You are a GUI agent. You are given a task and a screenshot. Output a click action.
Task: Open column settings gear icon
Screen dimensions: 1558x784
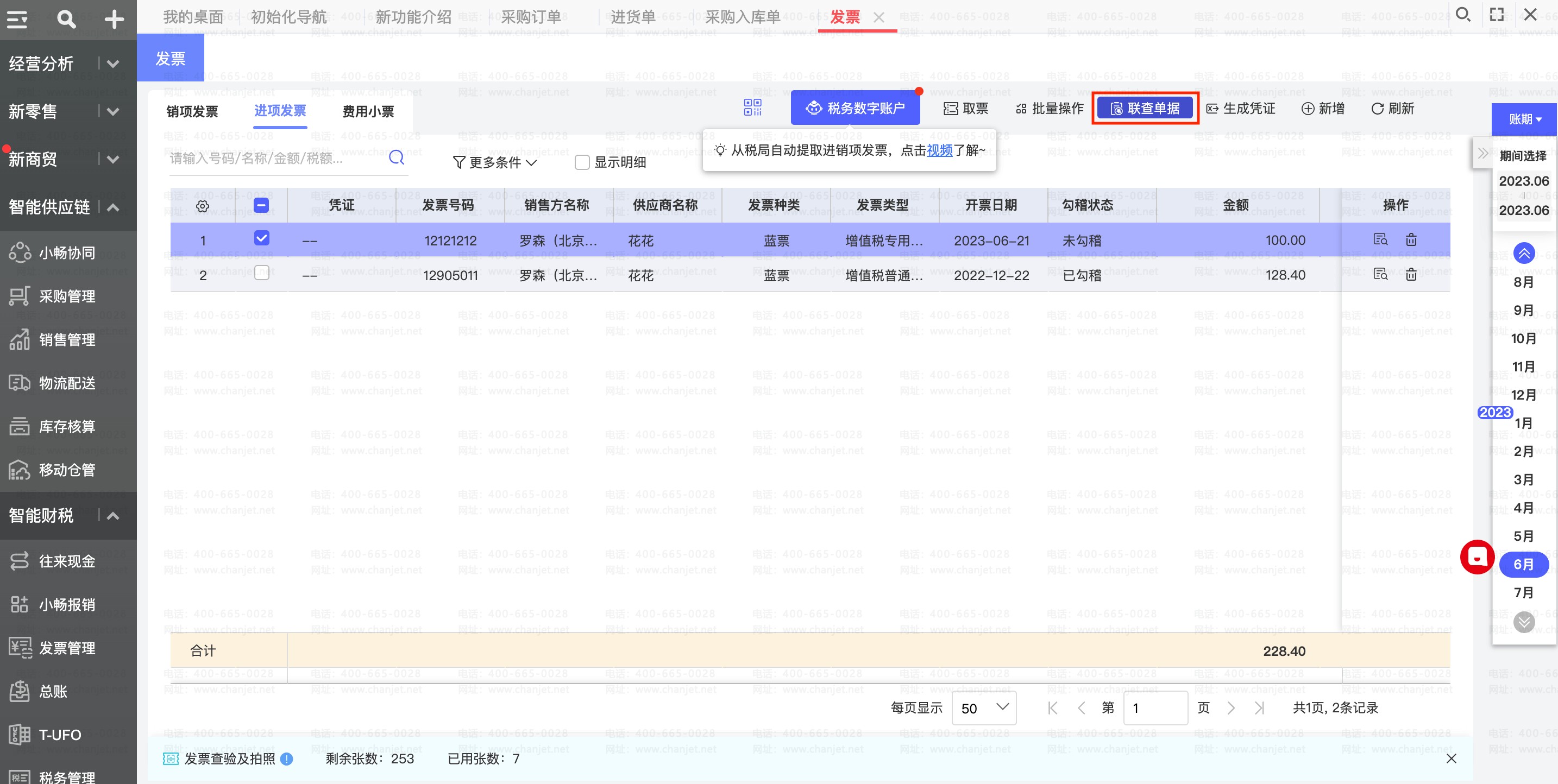point(203,206)
